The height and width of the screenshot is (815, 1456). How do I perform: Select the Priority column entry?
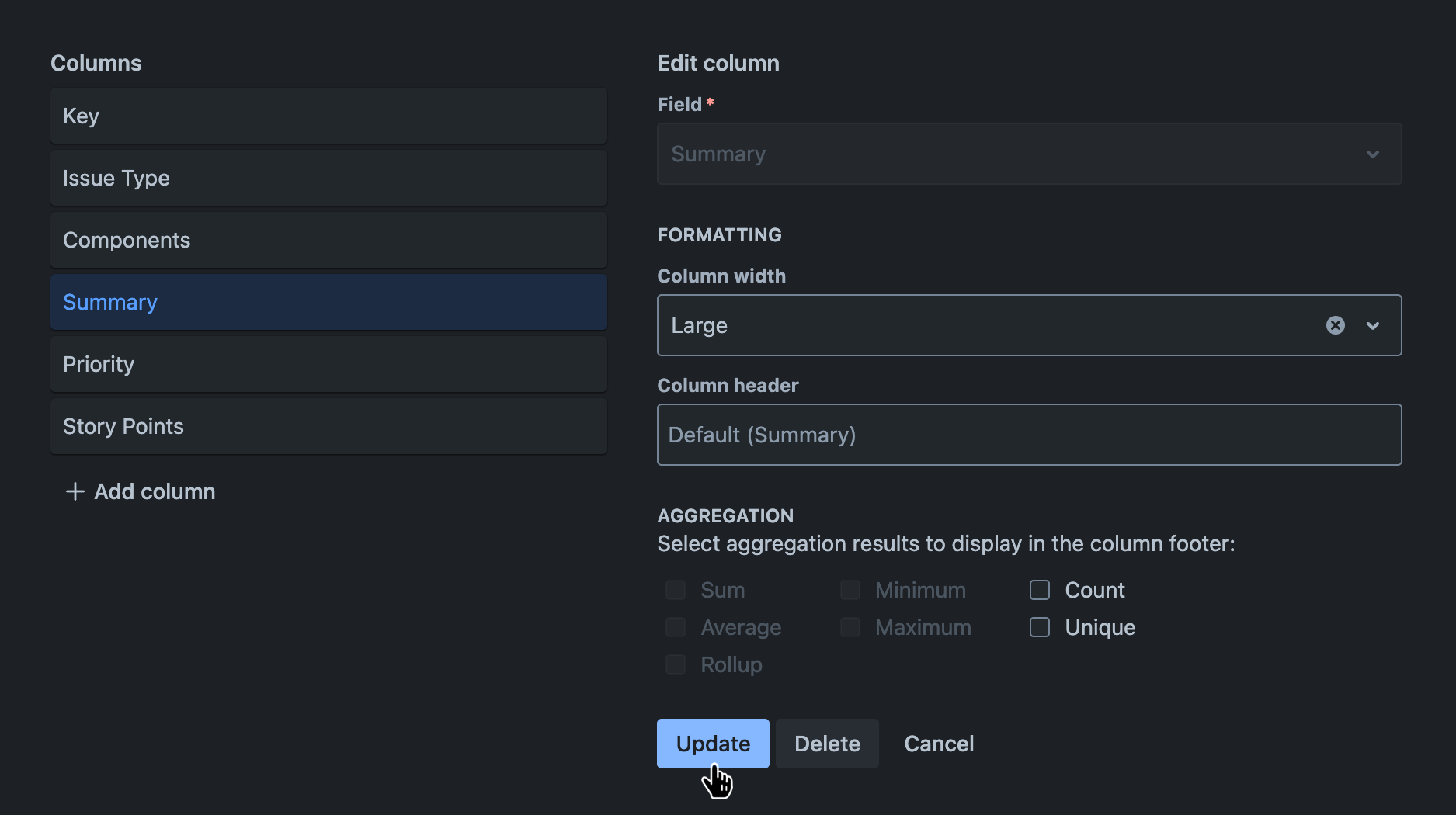tap(328, 363)
